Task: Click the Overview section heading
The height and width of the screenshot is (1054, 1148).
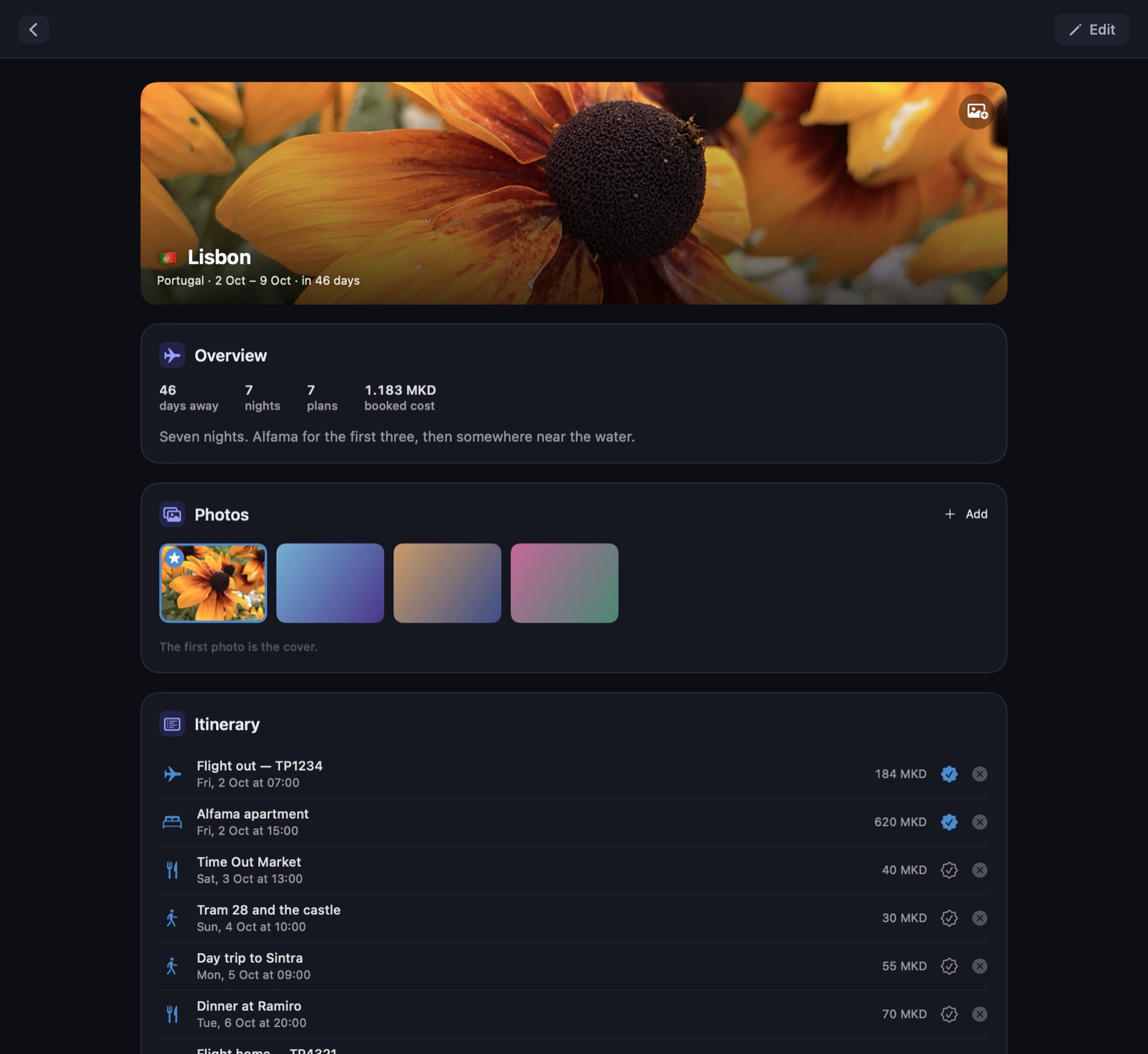Action: coord(231,355)
